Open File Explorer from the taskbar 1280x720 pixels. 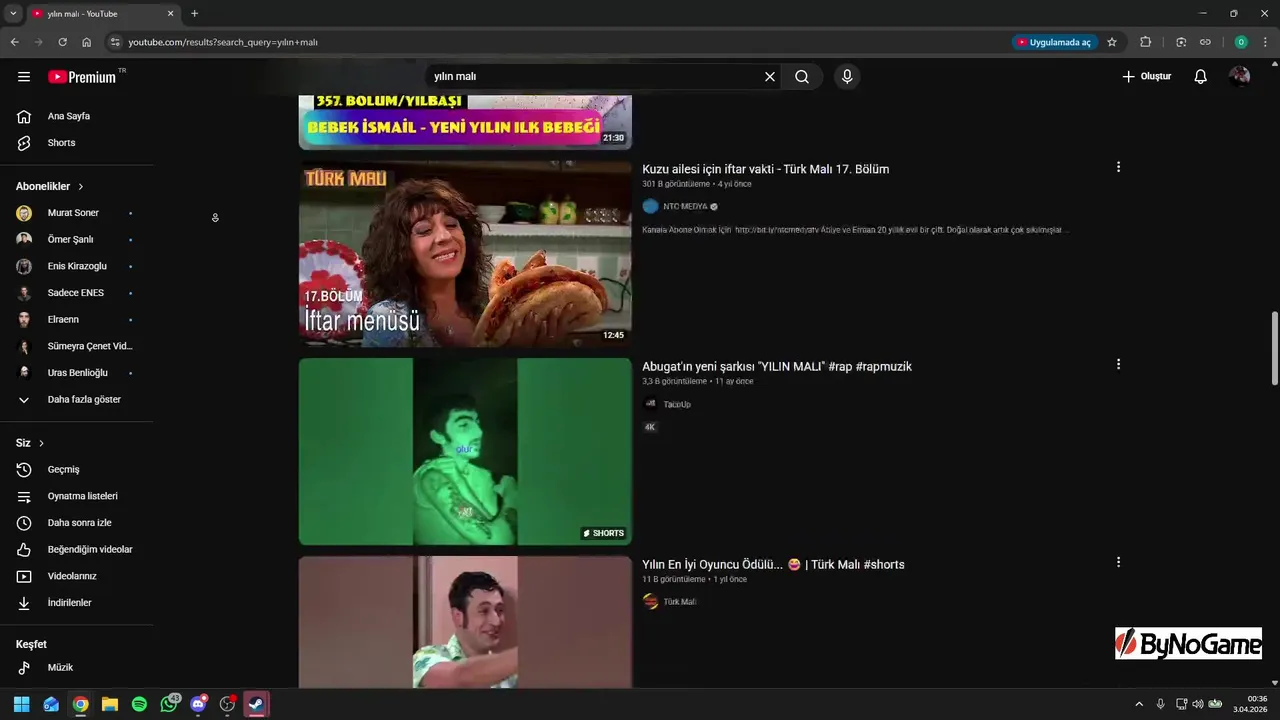click(x=110, y=704)
